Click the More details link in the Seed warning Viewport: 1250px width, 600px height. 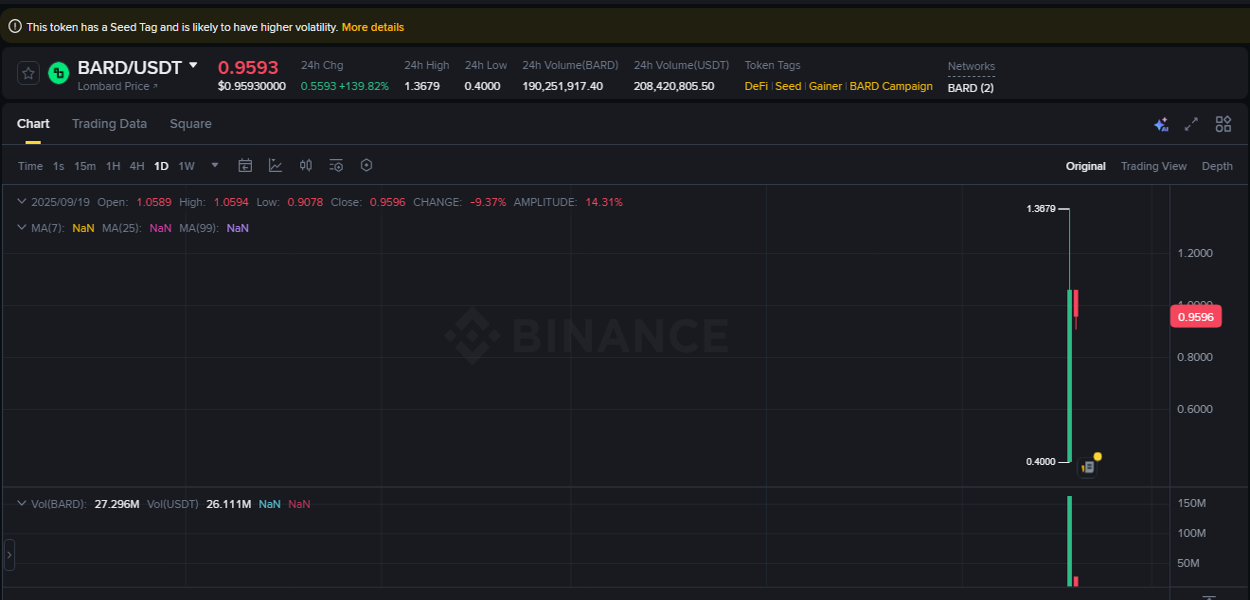pyautogui.click(x=373, y=27)
